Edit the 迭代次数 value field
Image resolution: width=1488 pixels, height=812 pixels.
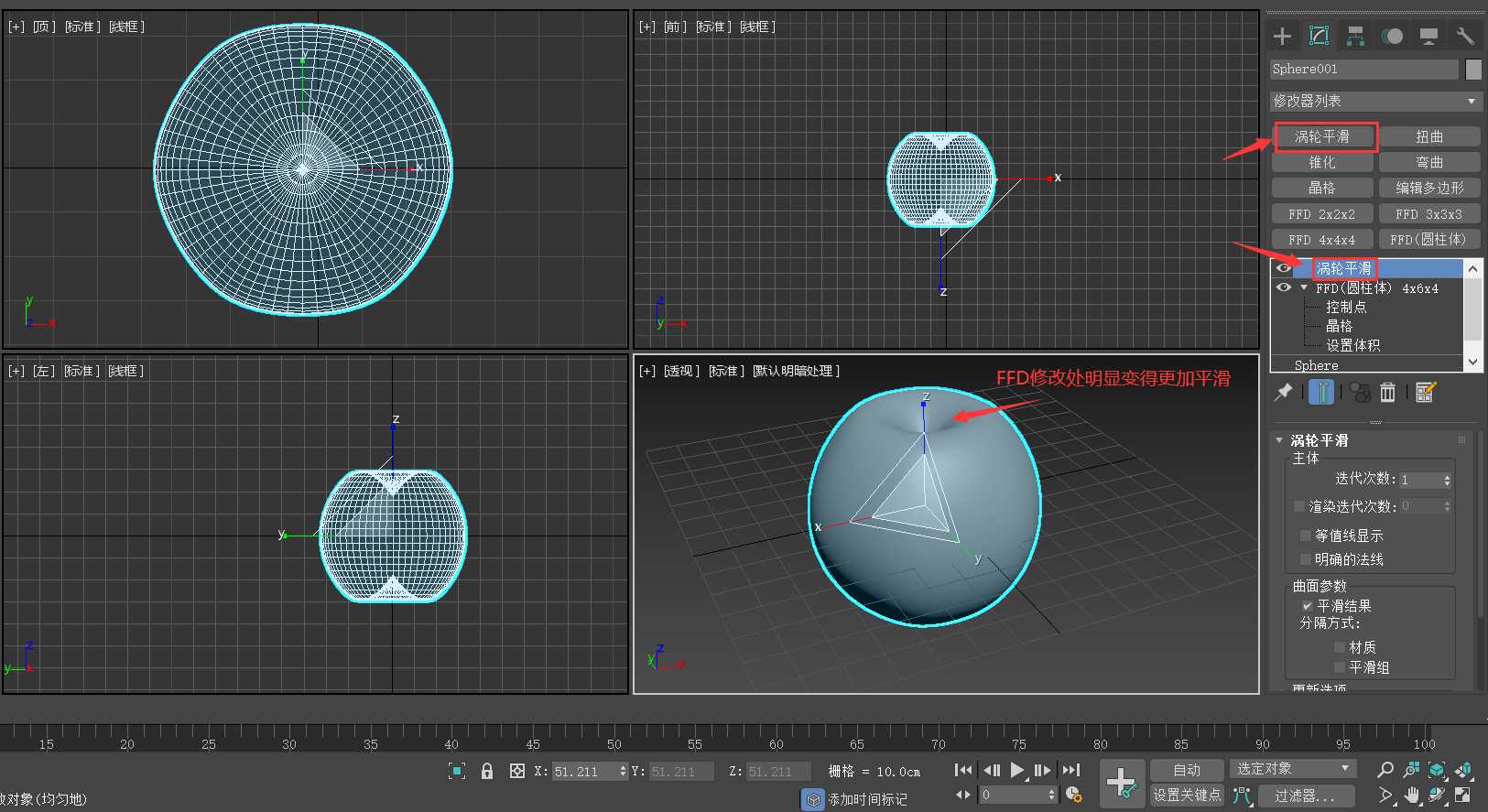coord(1420,480)
